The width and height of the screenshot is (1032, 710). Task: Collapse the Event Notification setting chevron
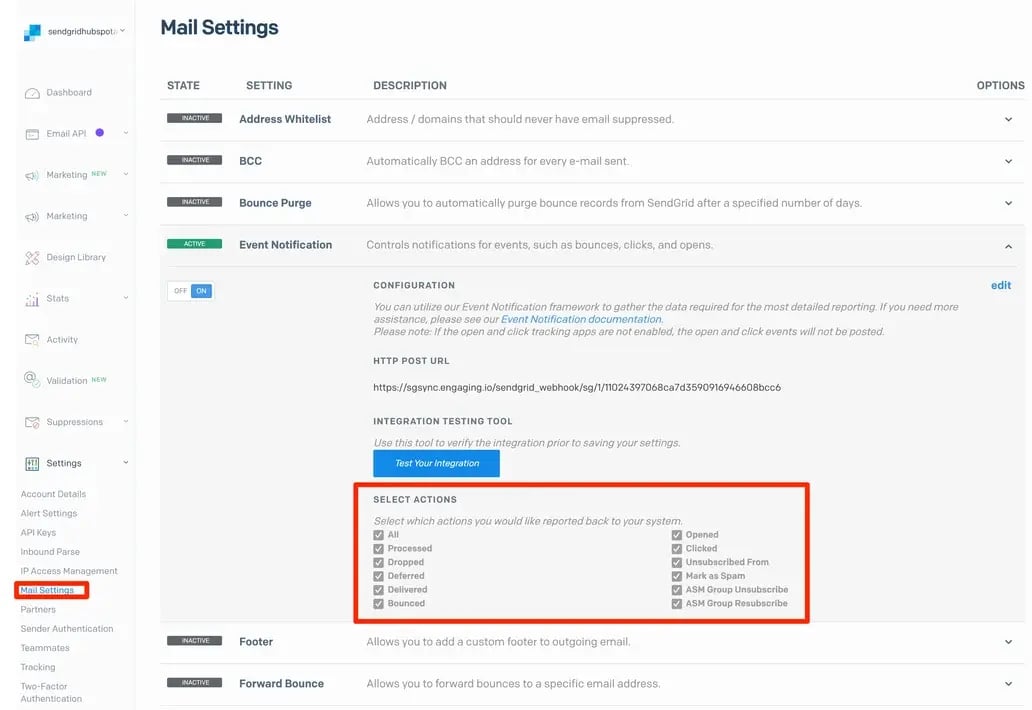tap(1008, 246)
